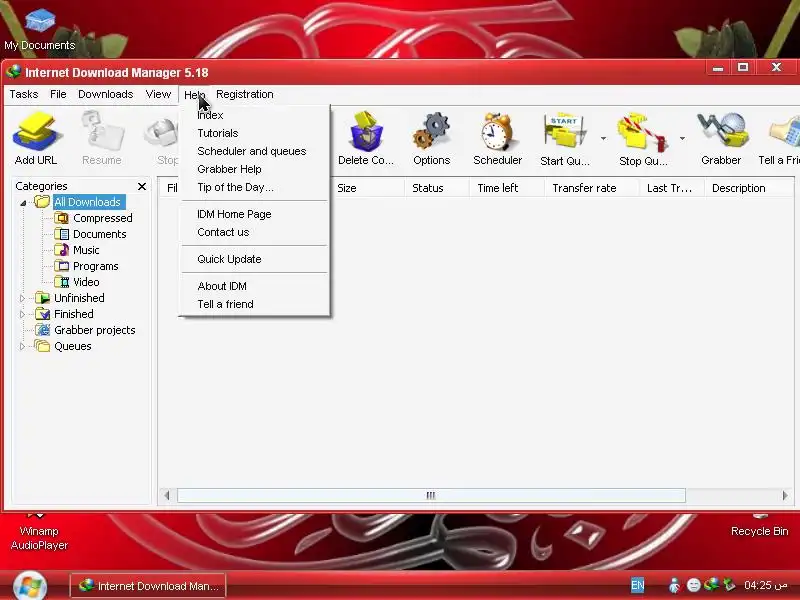
Task: Click the IDM icon in the title bar
Action: pyautogui.click(x=14, y=72)
